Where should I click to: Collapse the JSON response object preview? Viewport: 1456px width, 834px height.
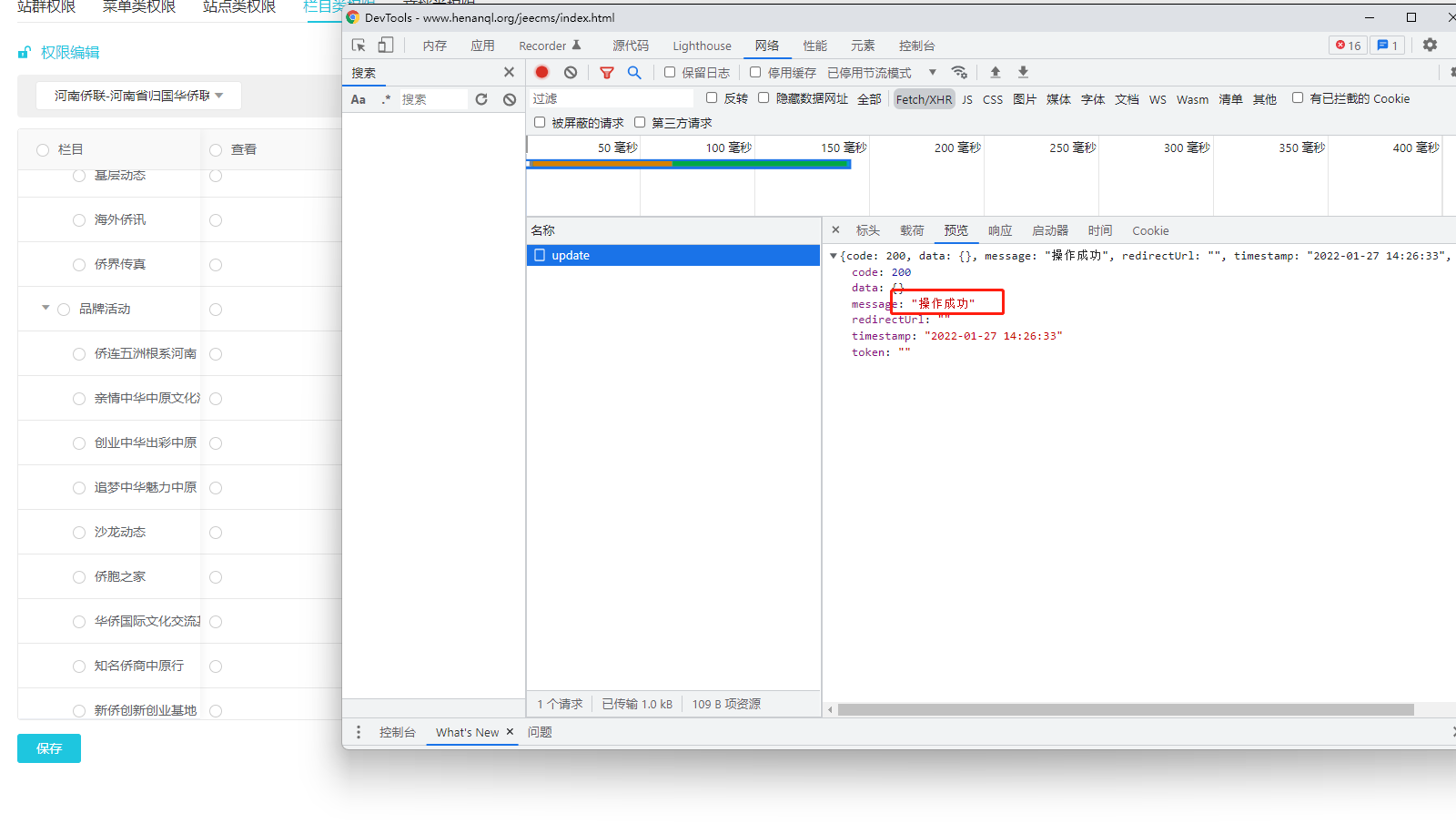click(x=833, y=256)
